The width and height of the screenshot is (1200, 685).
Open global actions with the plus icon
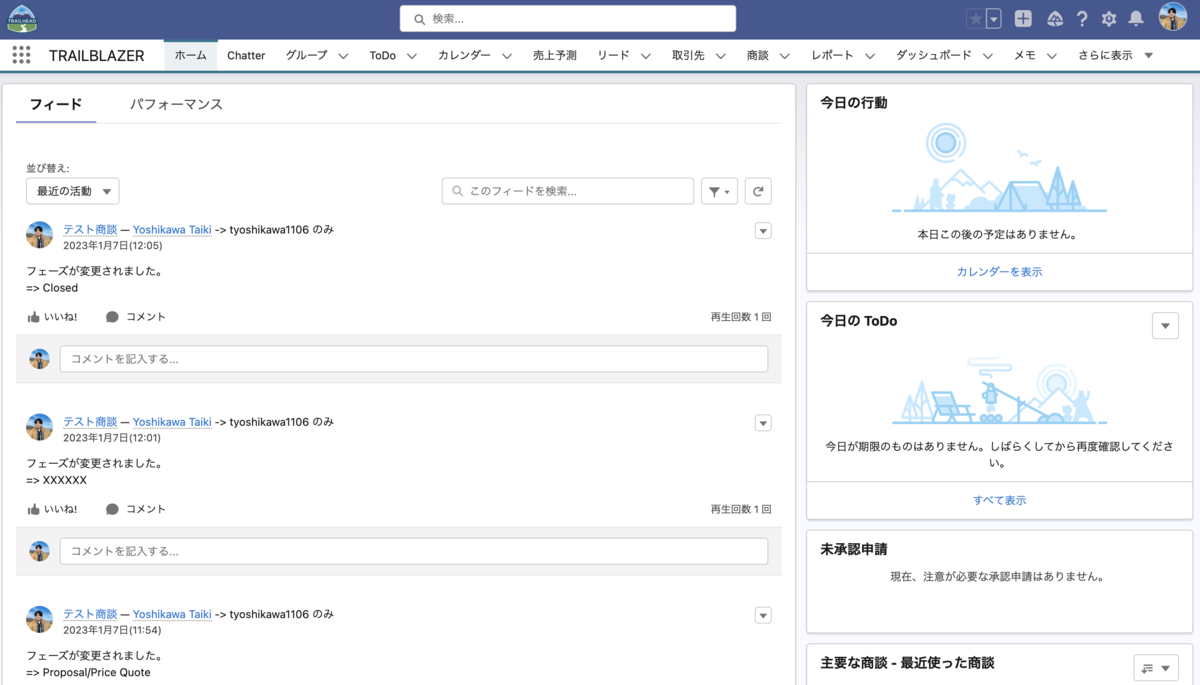tap(1021, 18)
